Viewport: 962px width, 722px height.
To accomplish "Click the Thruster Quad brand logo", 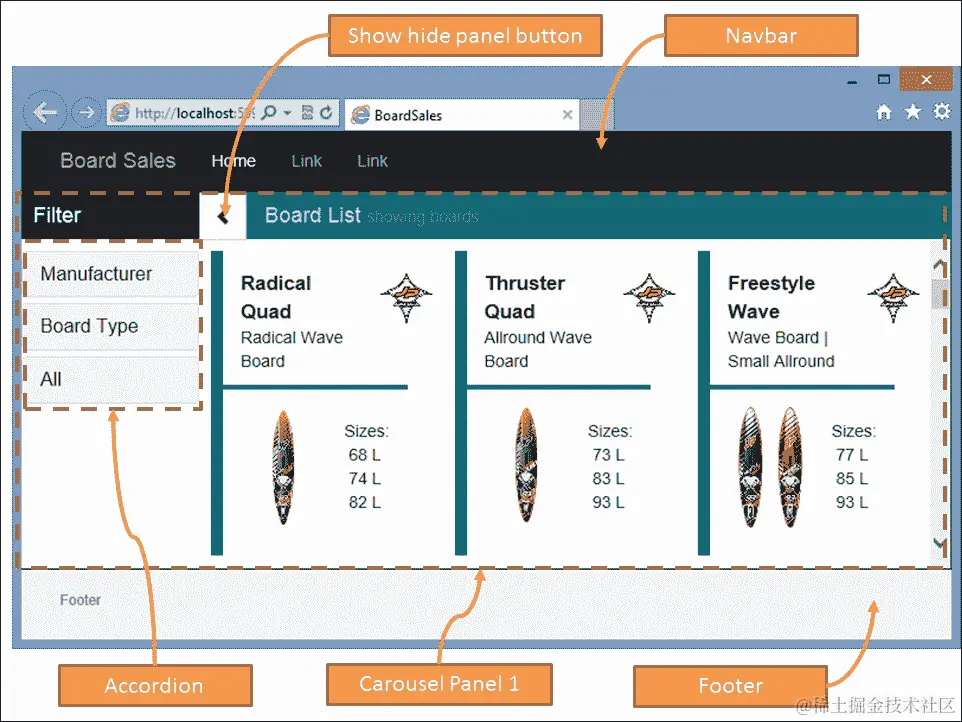I will click(649, 298).
